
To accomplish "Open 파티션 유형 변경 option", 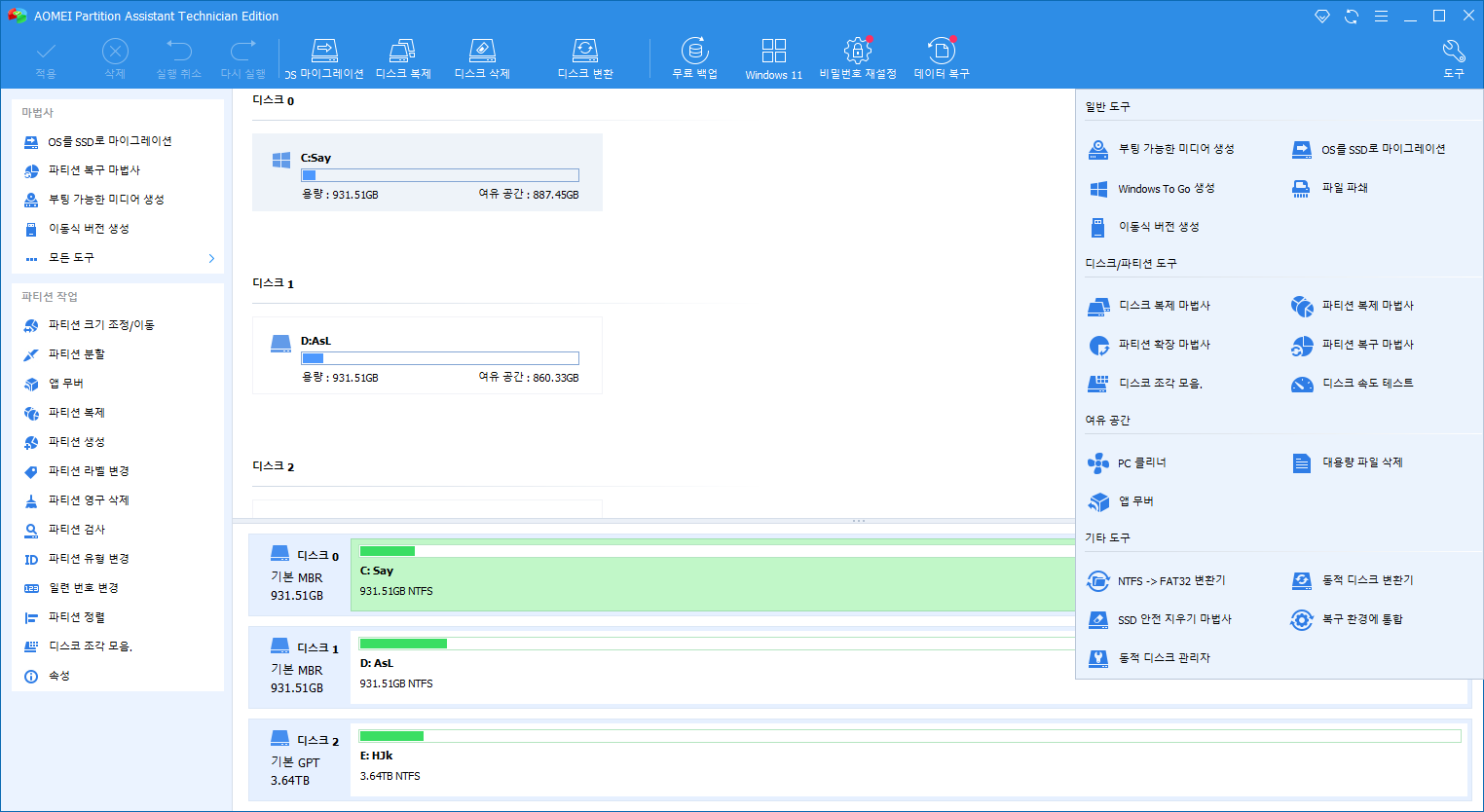I will [76, 559].
